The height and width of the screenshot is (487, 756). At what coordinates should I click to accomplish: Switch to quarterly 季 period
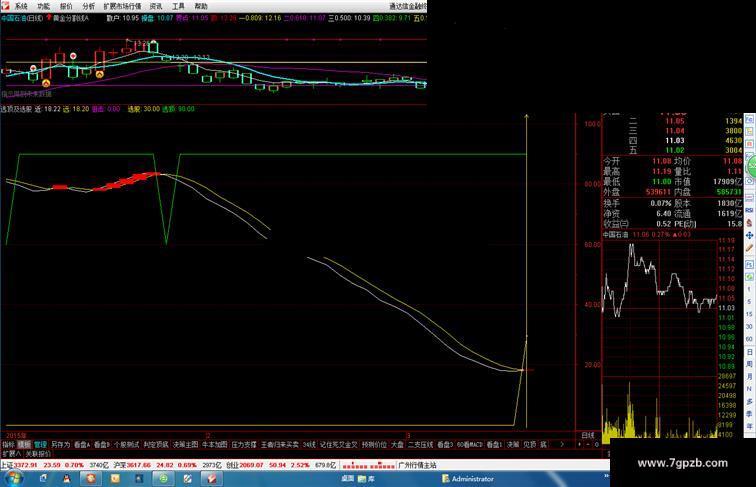(749, 414)
